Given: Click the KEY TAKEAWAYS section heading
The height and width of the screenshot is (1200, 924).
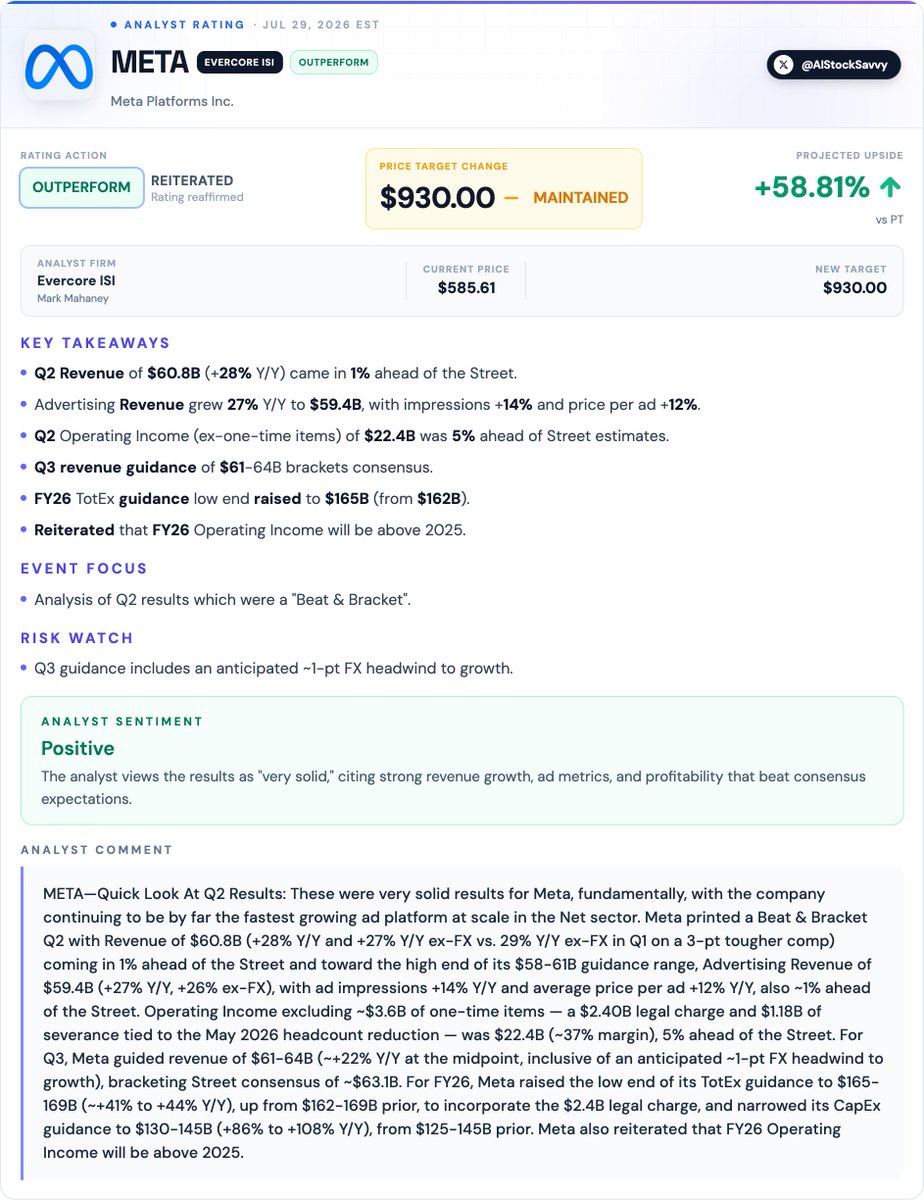Looking at the screenshot, I should tap(96, 343).
